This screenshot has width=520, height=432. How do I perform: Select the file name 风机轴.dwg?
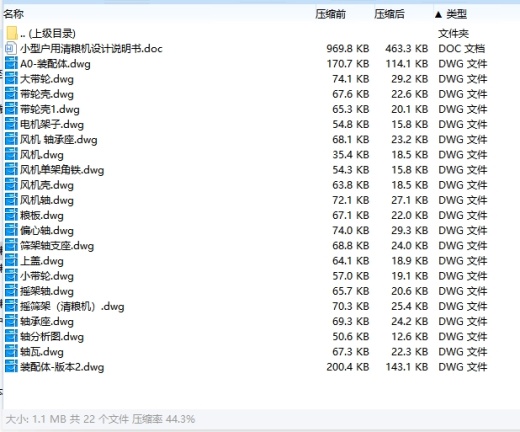pyautogui.click(x=47, y=200)
